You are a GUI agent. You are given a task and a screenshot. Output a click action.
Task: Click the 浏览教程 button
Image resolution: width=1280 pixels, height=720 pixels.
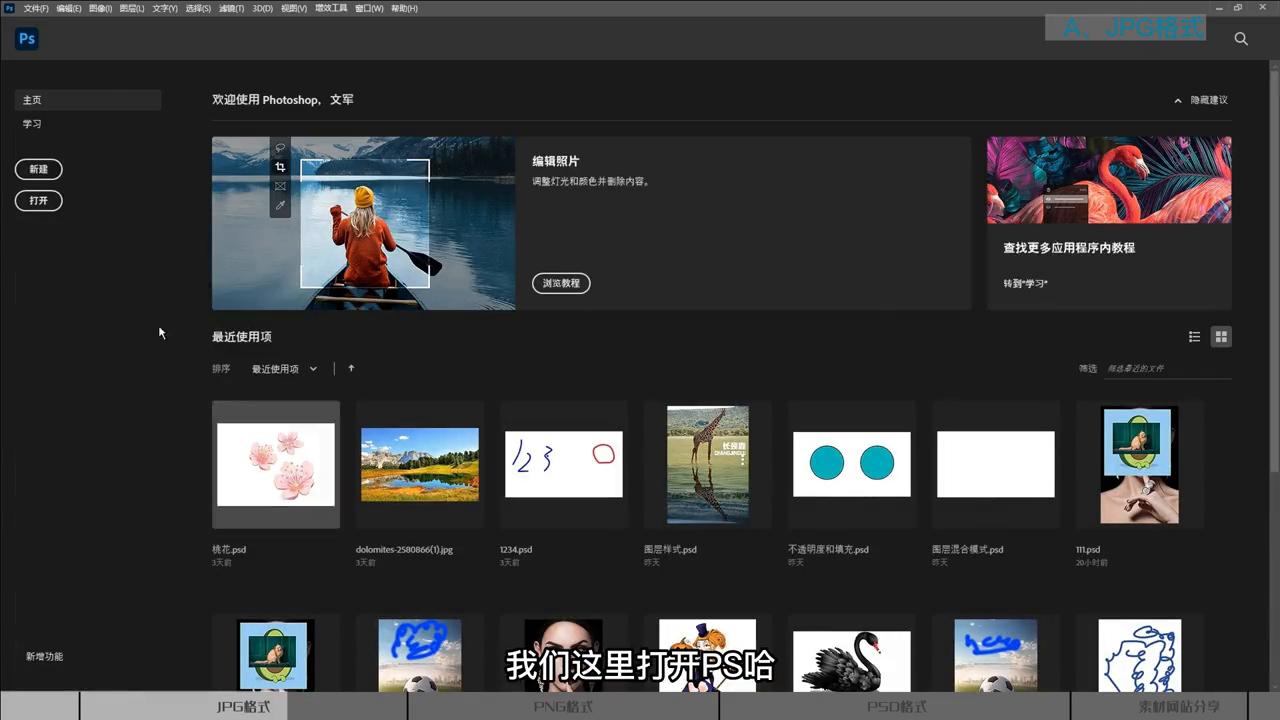tap(561, 283)
